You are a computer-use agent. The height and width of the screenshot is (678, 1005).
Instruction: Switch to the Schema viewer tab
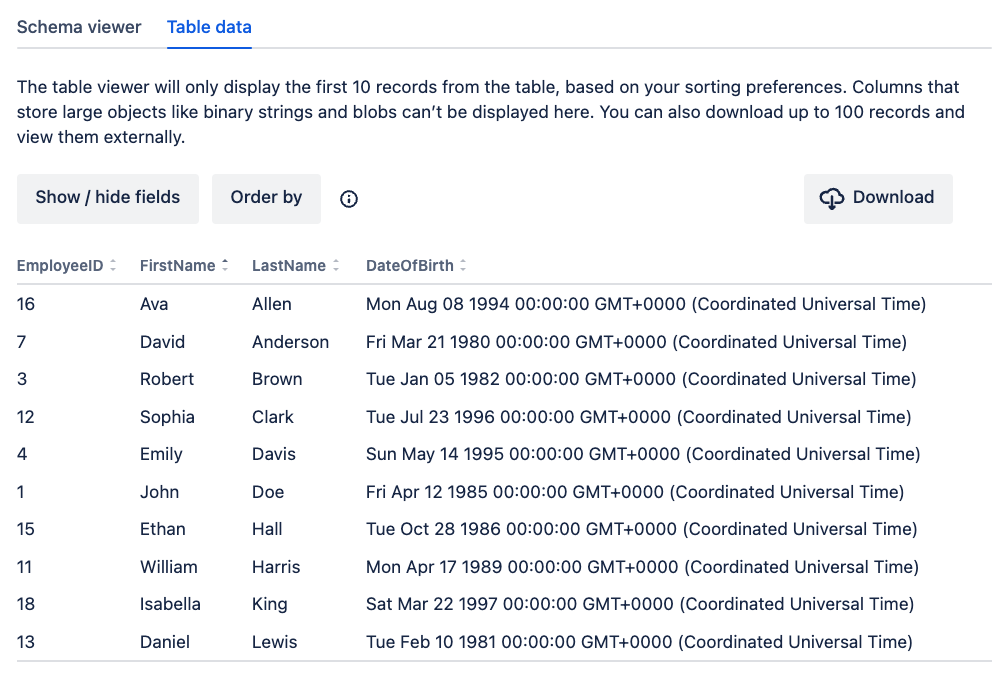point(79,27)
